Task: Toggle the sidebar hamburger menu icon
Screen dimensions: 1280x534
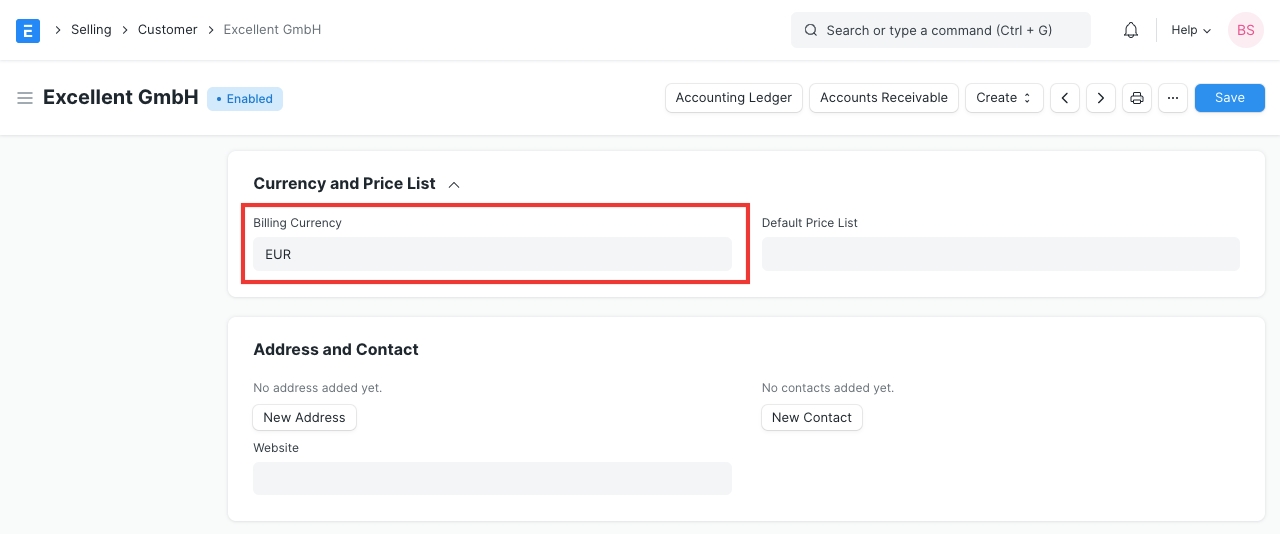Action: pyautogui.click(x=25, y=98)
